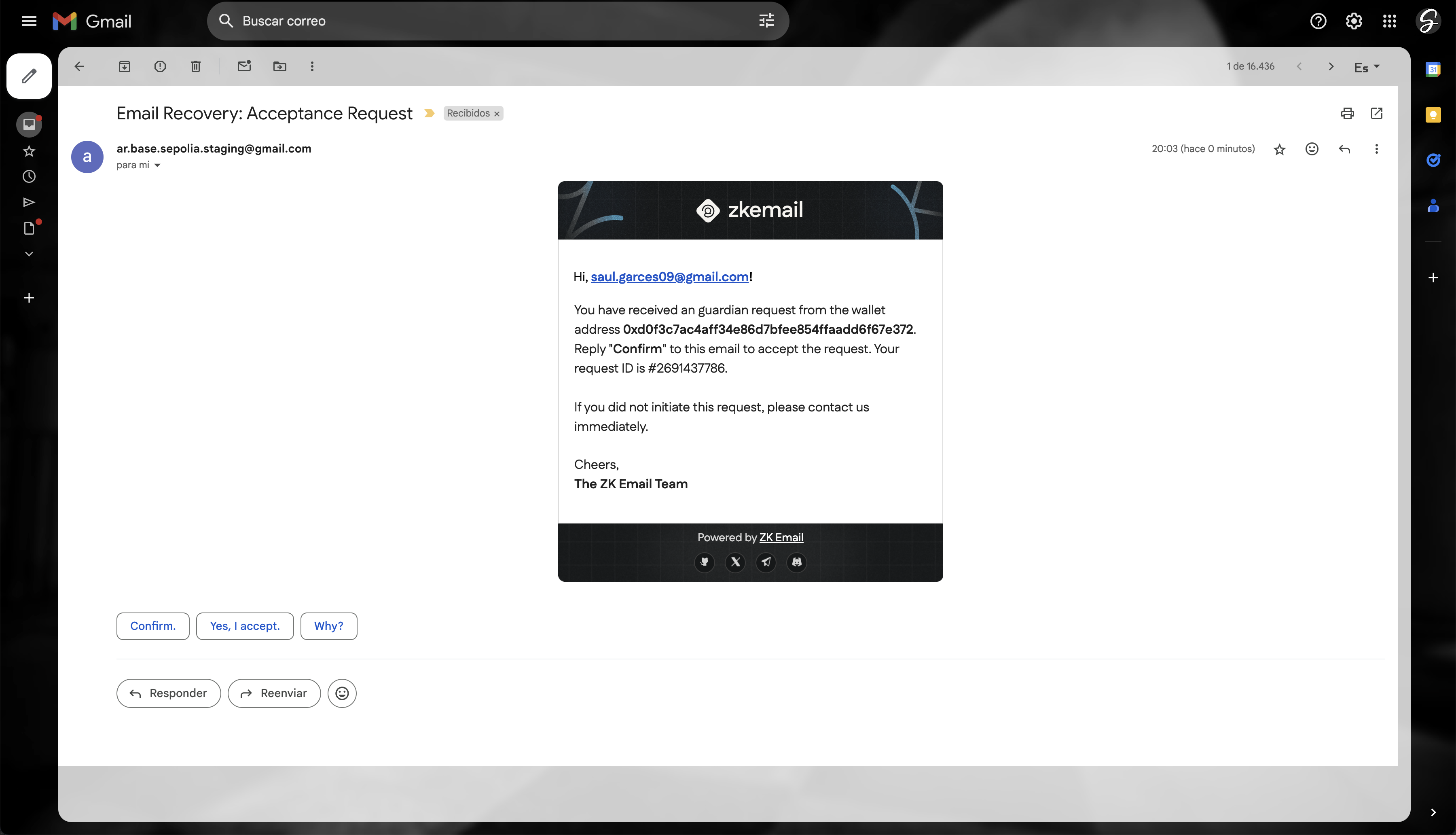Screen dimensions: 1456x835
Task: Open Google Contacts side panel
Action: point(1433,205)
